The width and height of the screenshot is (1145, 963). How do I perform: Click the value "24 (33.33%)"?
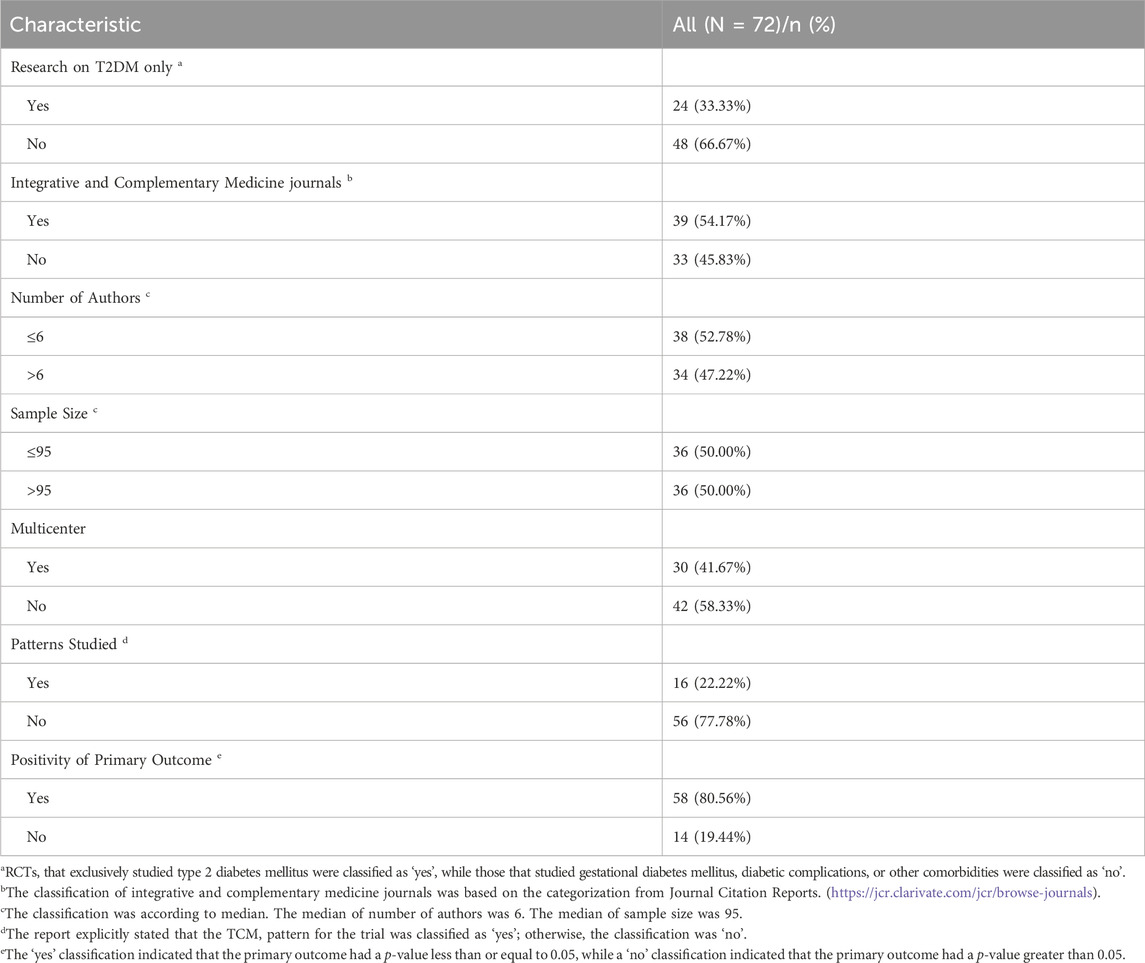[x=711, y=106]
